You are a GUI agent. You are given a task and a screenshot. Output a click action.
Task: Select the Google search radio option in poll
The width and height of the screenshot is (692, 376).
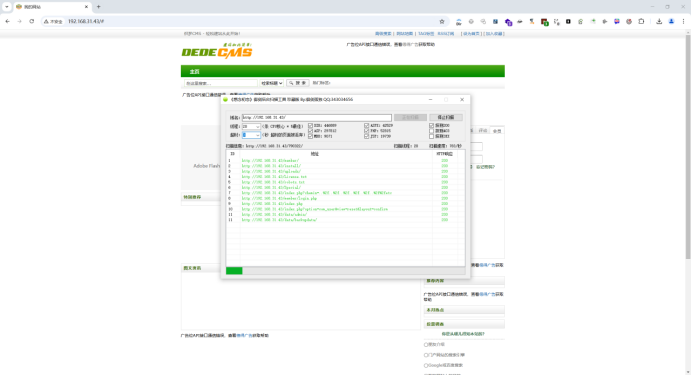(426, 365)
